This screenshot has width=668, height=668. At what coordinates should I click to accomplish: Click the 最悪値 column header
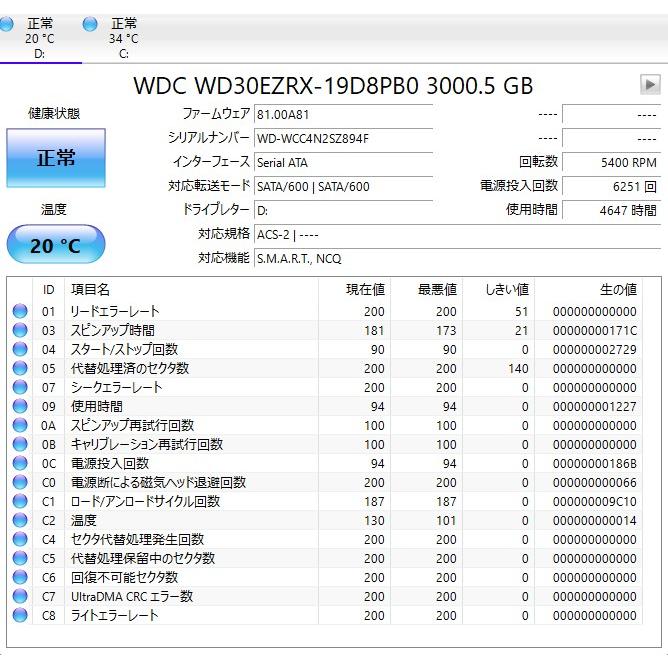point(426,290)
